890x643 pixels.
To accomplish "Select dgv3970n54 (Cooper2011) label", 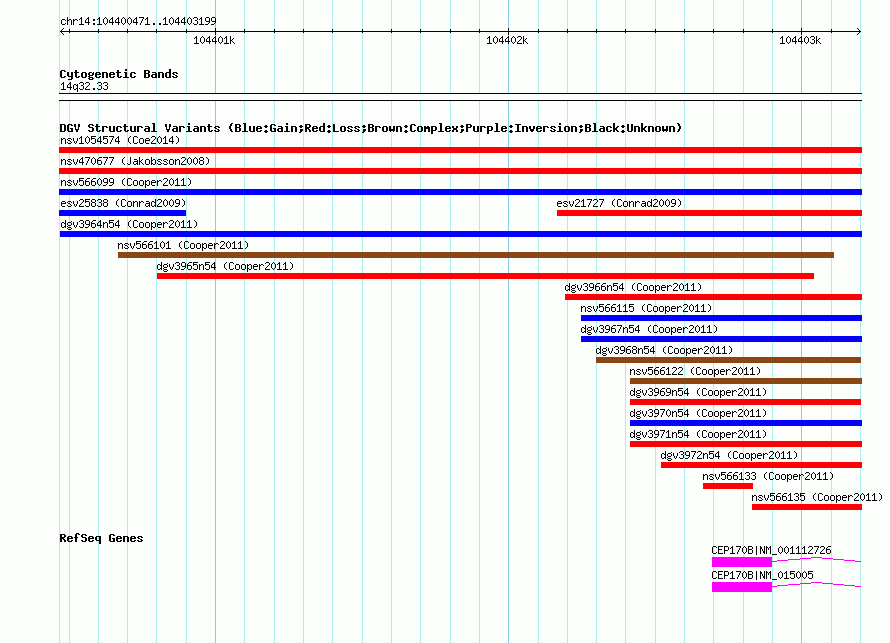I will (x=698, y=413).
